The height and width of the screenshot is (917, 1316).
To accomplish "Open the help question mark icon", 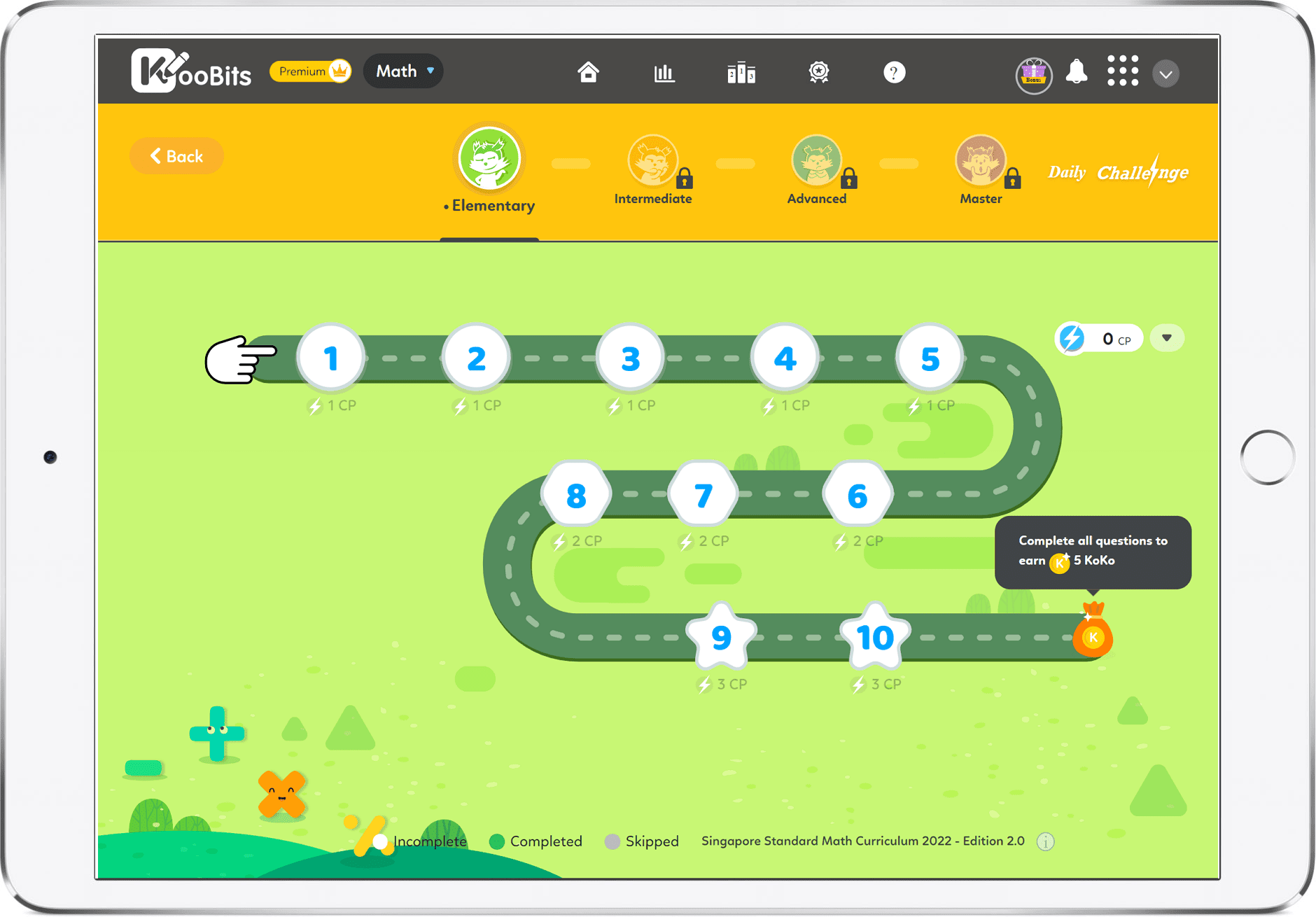I will 894,72.
